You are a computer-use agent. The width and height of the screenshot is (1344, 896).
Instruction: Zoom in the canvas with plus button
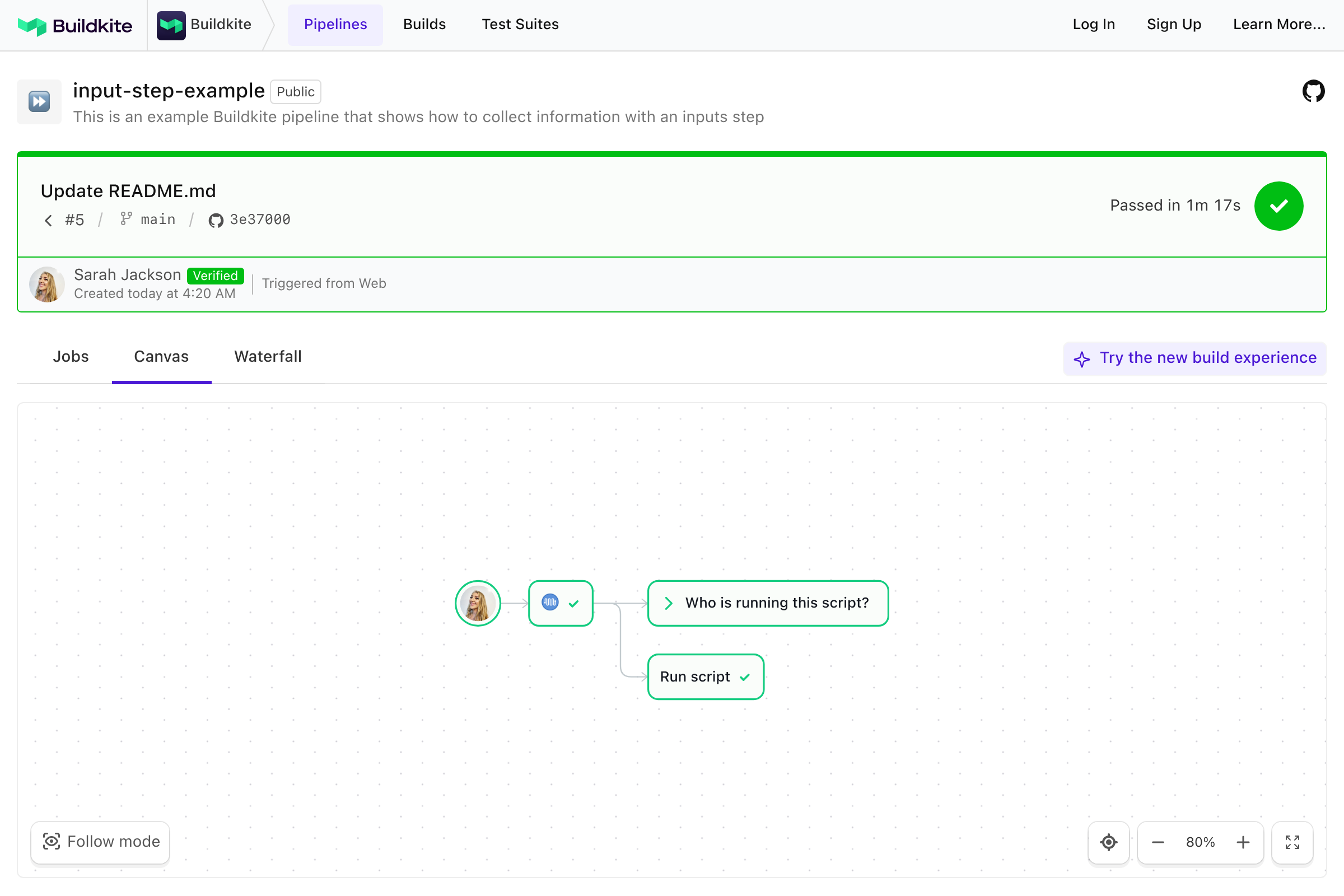click(x=1242, y=842)
